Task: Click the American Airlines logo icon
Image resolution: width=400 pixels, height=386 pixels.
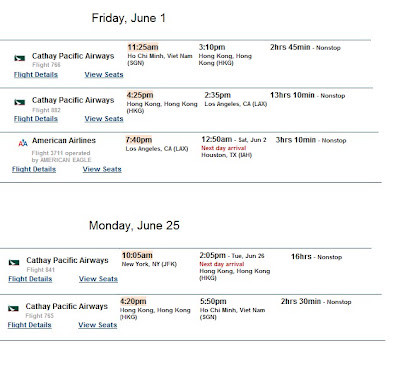Action: [23, 143]
